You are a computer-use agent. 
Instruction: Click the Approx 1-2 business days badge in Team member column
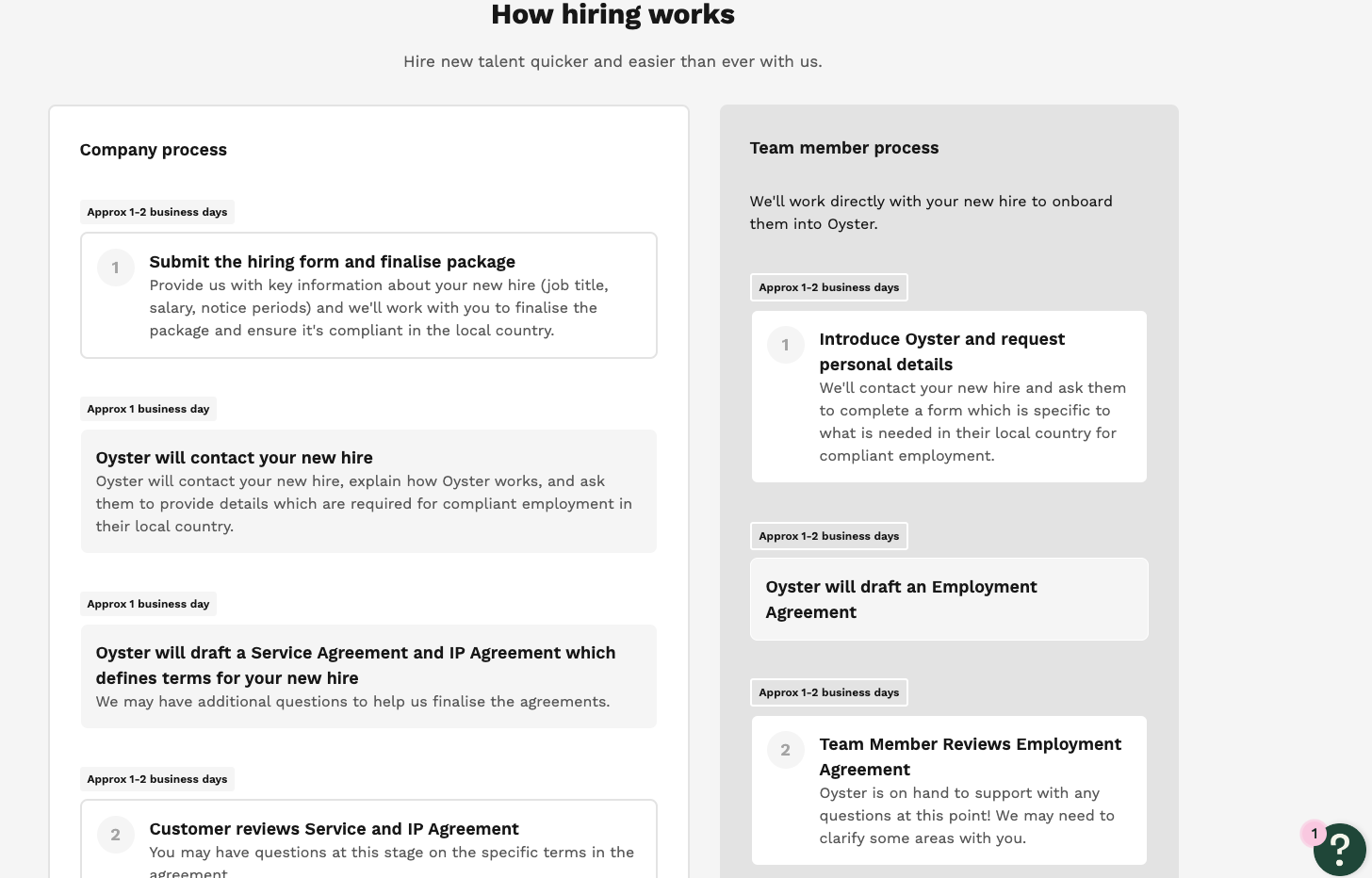tap(828, 287)
